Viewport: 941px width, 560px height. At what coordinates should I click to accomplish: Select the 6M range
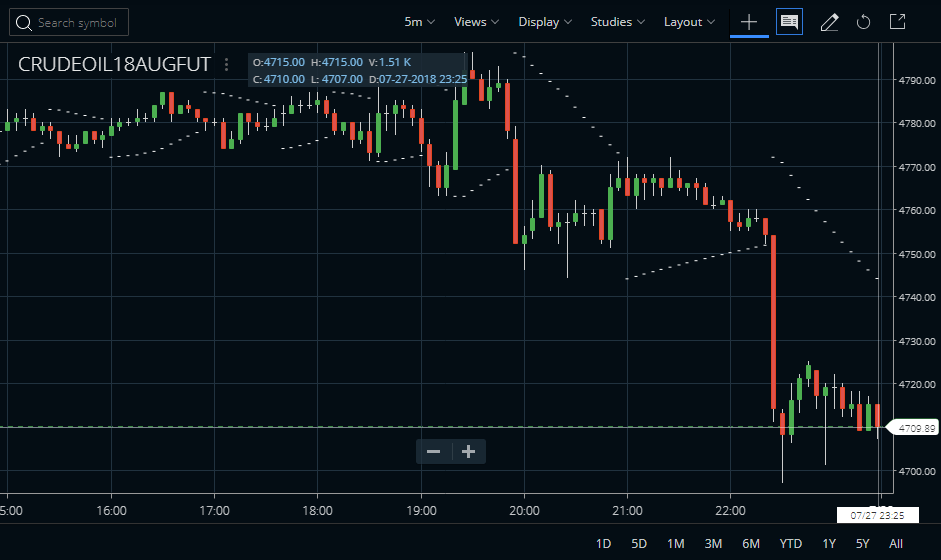click(751, 544)
